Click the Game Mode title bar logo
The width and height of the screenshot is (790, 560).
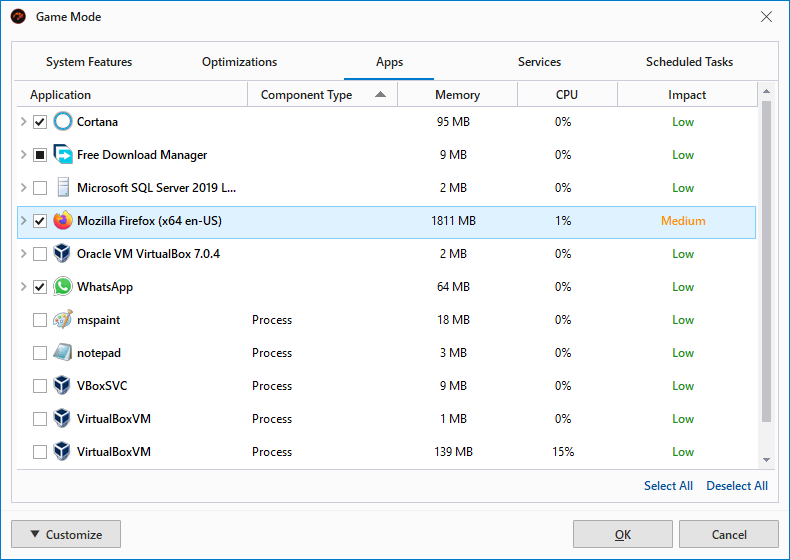(18, 17)
